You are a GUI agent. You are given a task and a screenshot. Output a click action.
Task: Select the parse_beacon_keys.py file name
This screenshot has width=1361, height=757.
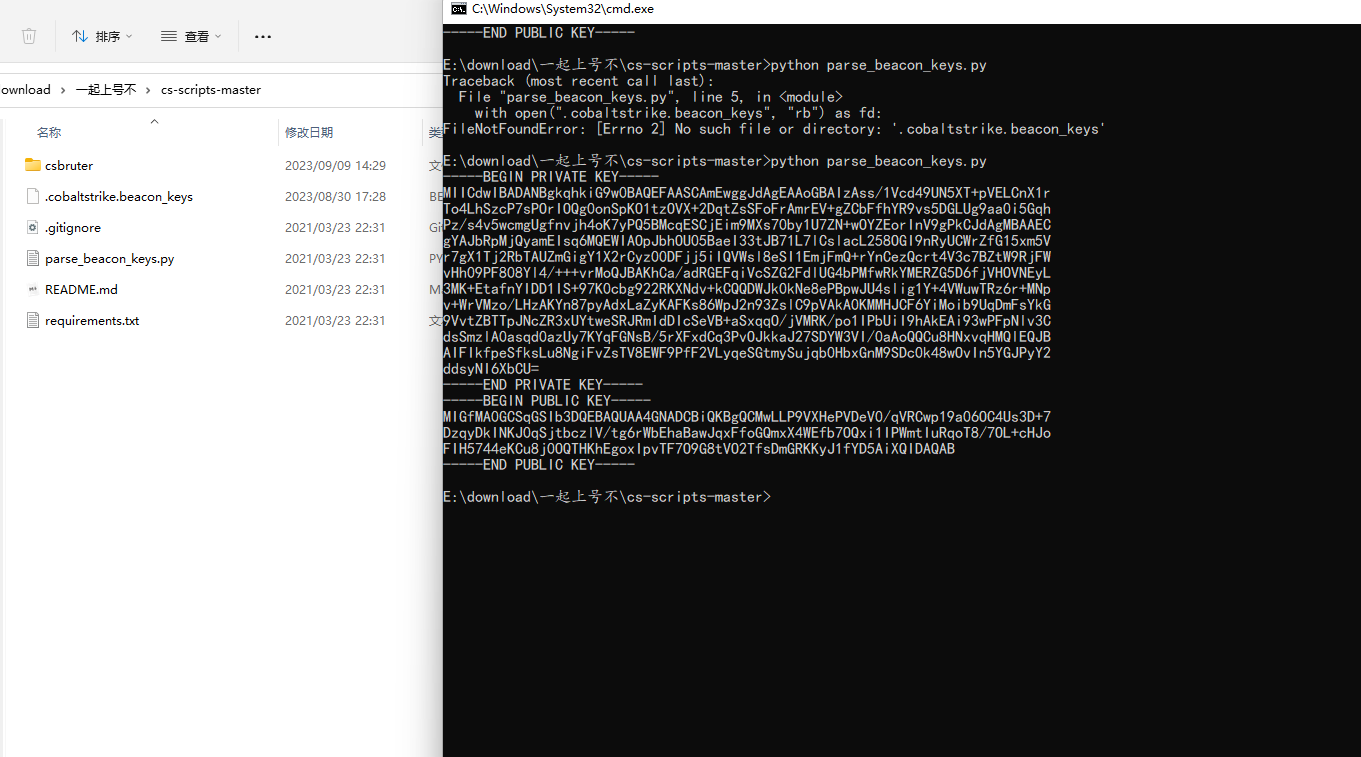click(x=109, y=258)
